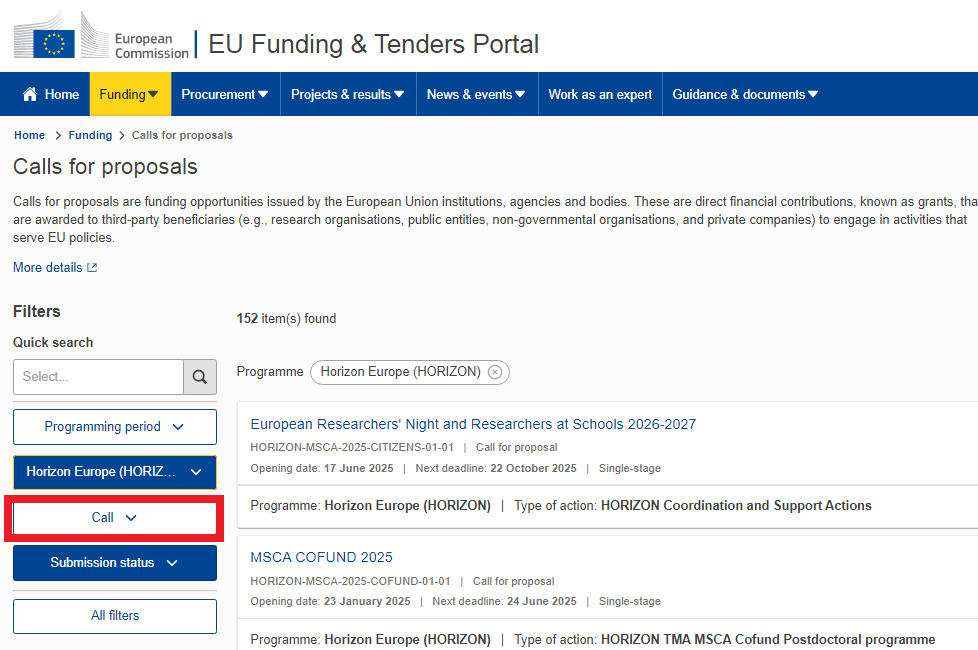Click the European Commission logo
This screenshot has height=650, width=978.
(x=101, y=40)
